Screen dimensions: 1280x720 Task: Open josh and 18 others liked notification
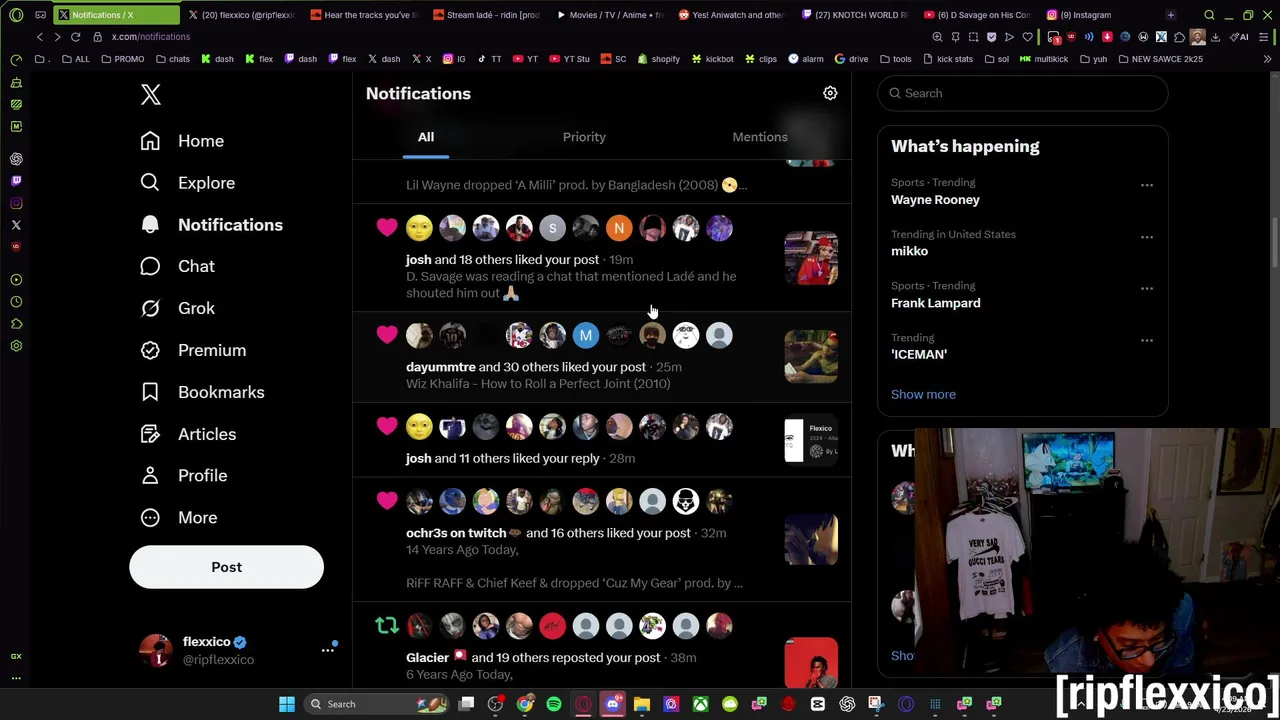[x=601, y=259]
